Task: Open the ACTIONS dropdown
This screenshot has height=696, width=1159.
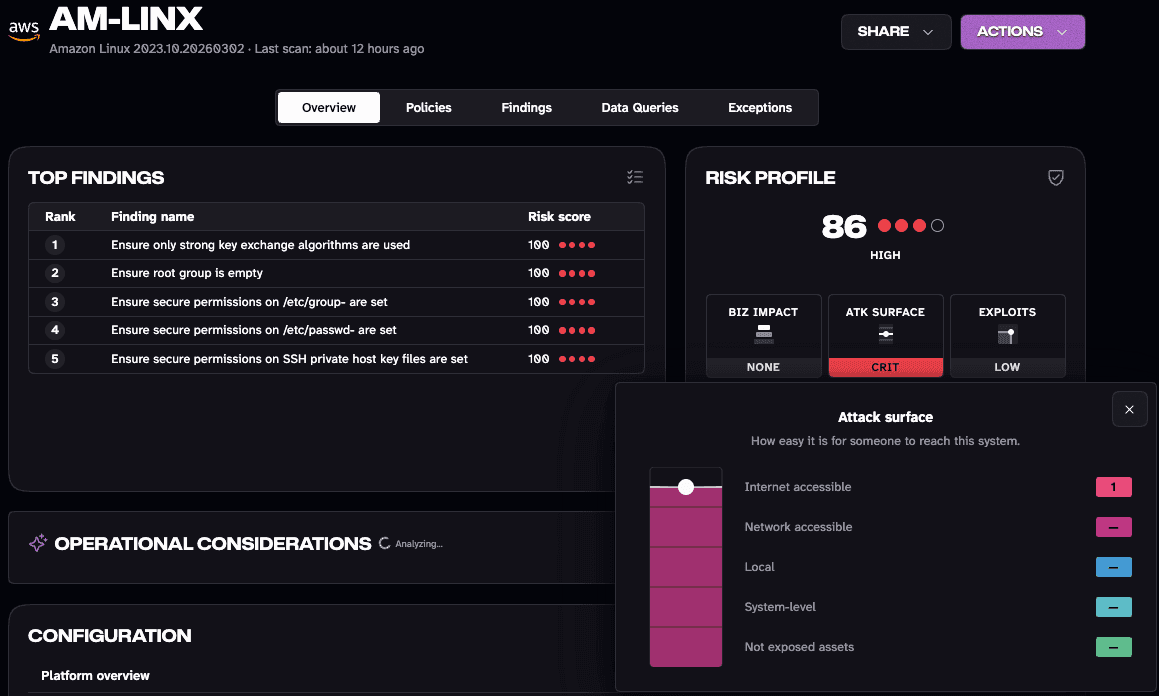Action: click(1022, 32)
